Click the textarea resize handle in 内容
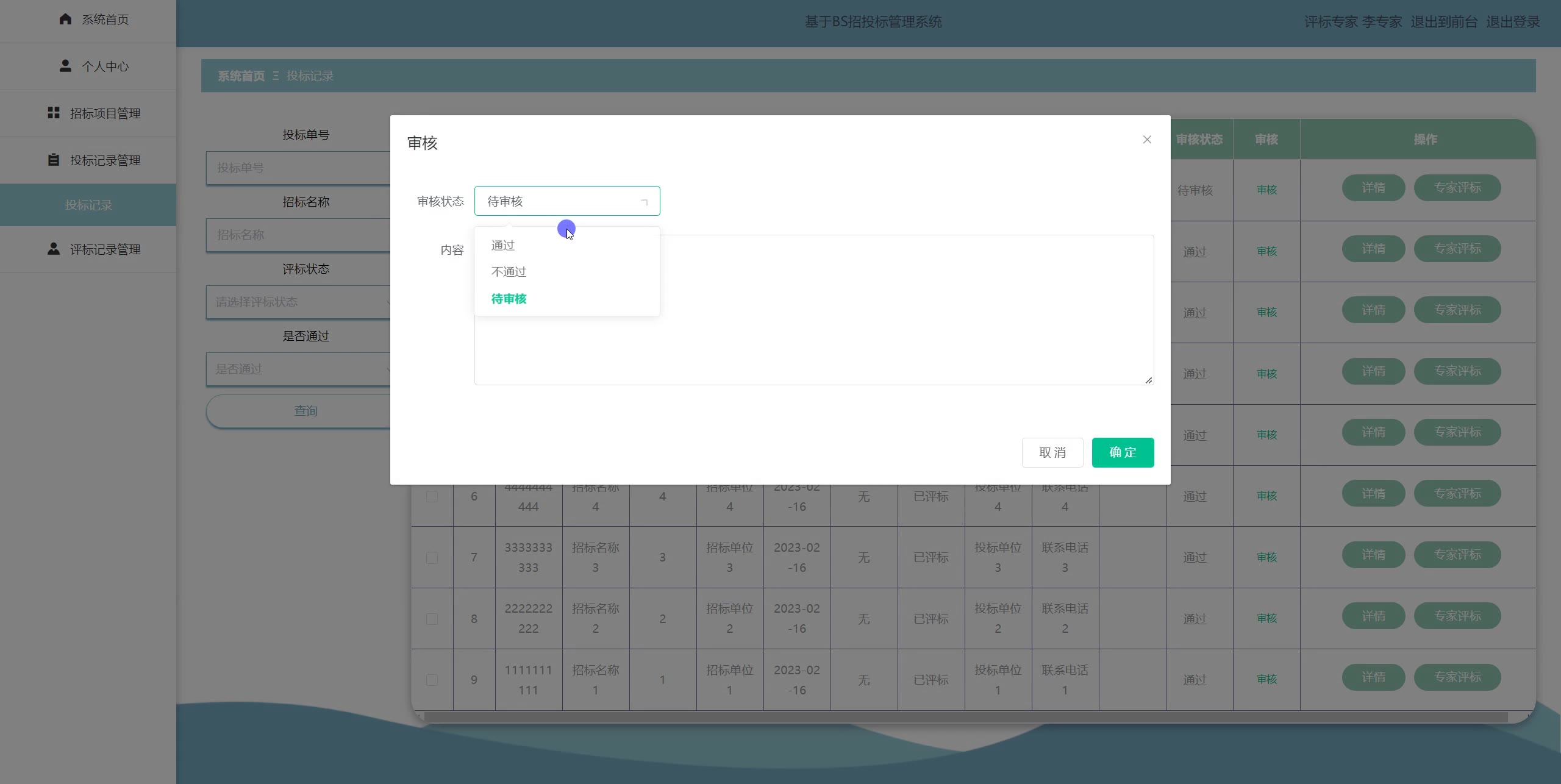The width and height of the screenshot is (1561, 784). tap(1149, 380)
